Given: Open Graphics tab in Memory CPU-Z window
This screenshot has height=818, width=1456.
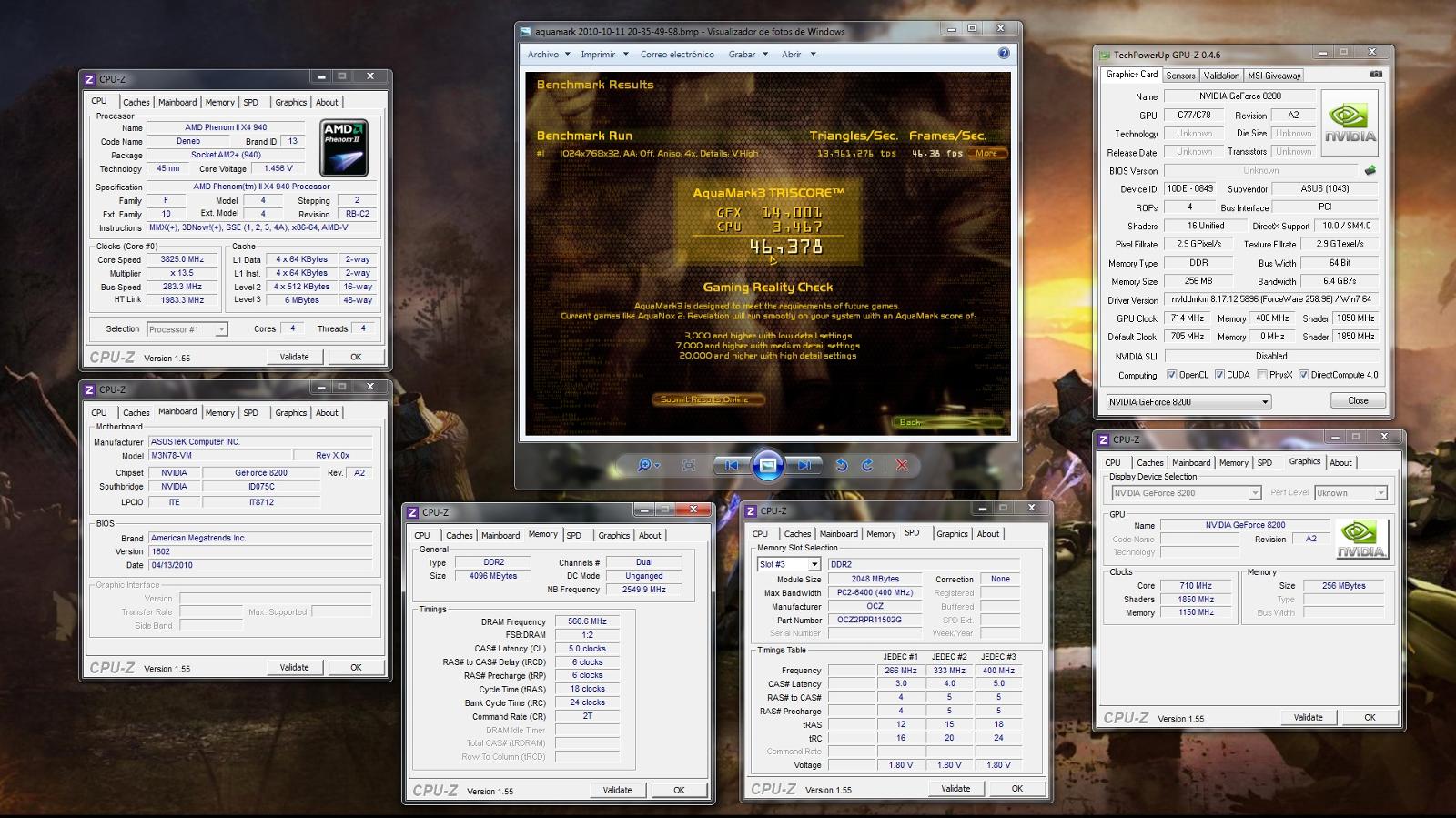Looking at the screenshot, I should point(613,535).
